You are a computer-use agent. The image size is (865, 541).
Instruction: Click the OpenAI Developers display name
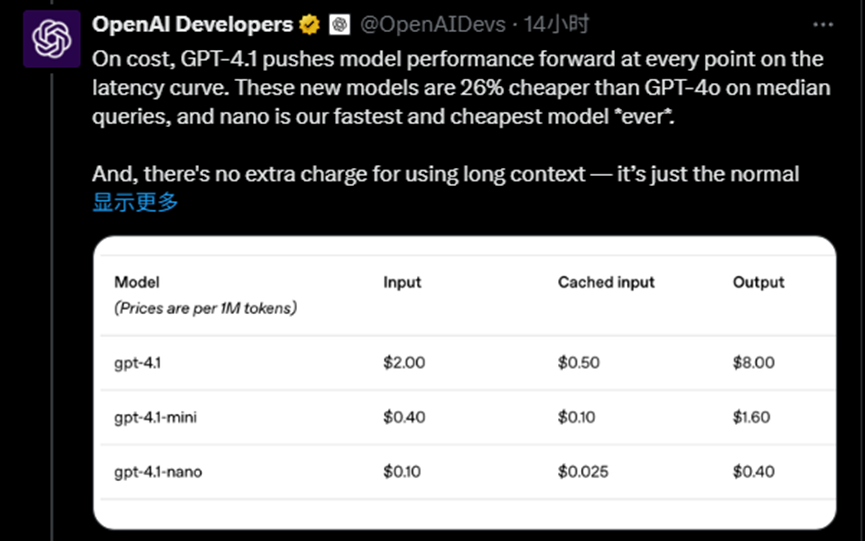point(192,24)
